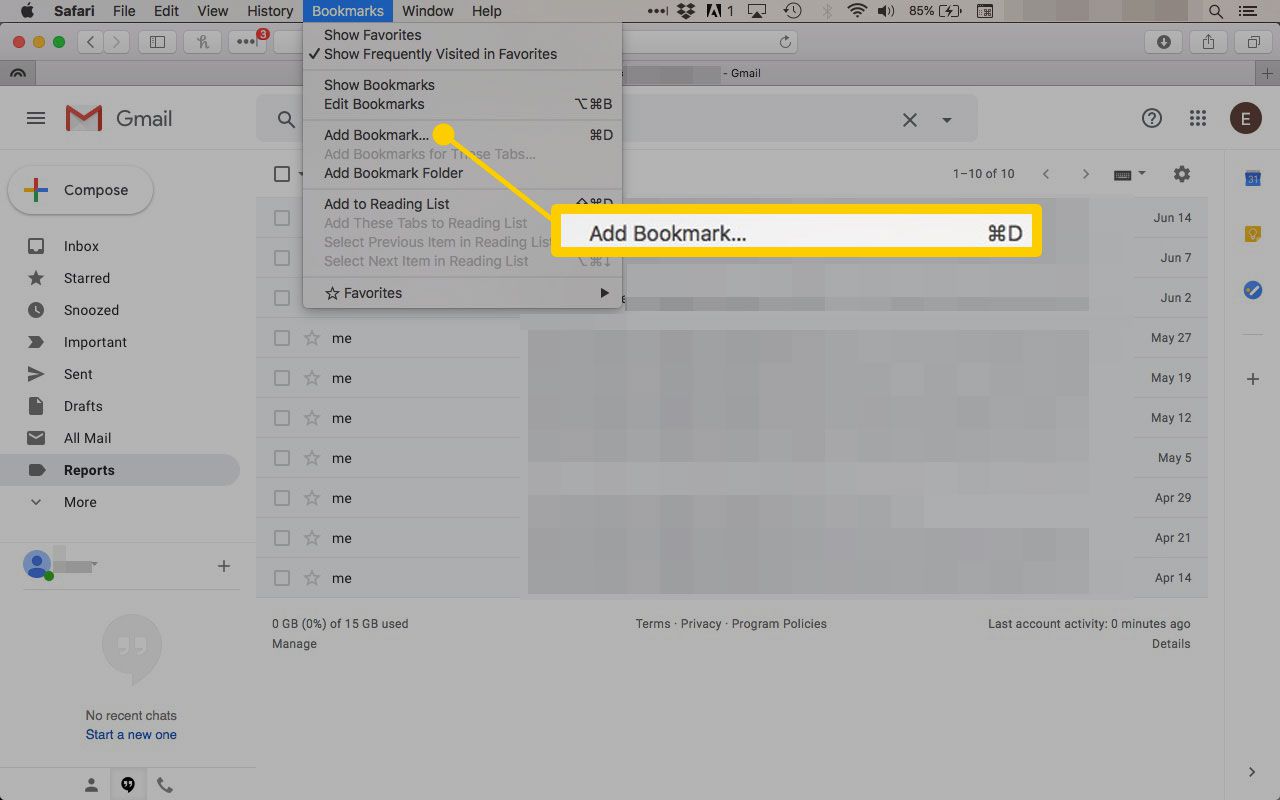Reload the page in Safari
Screen dimensions: 1280x800
pos(785,42)
